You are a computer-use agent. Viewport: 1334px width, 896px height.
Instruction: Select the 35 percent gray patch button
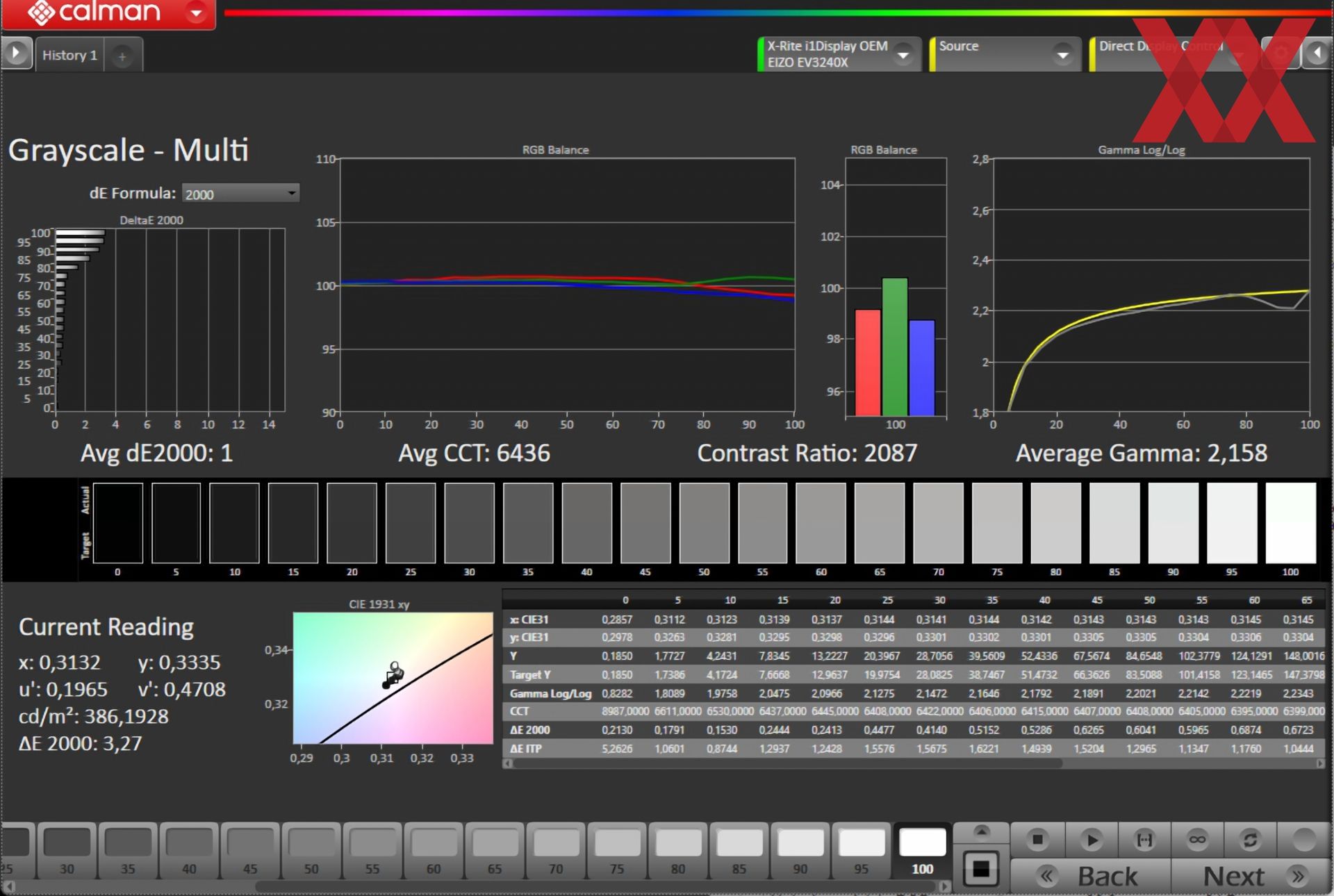click(x=128, y=852)
